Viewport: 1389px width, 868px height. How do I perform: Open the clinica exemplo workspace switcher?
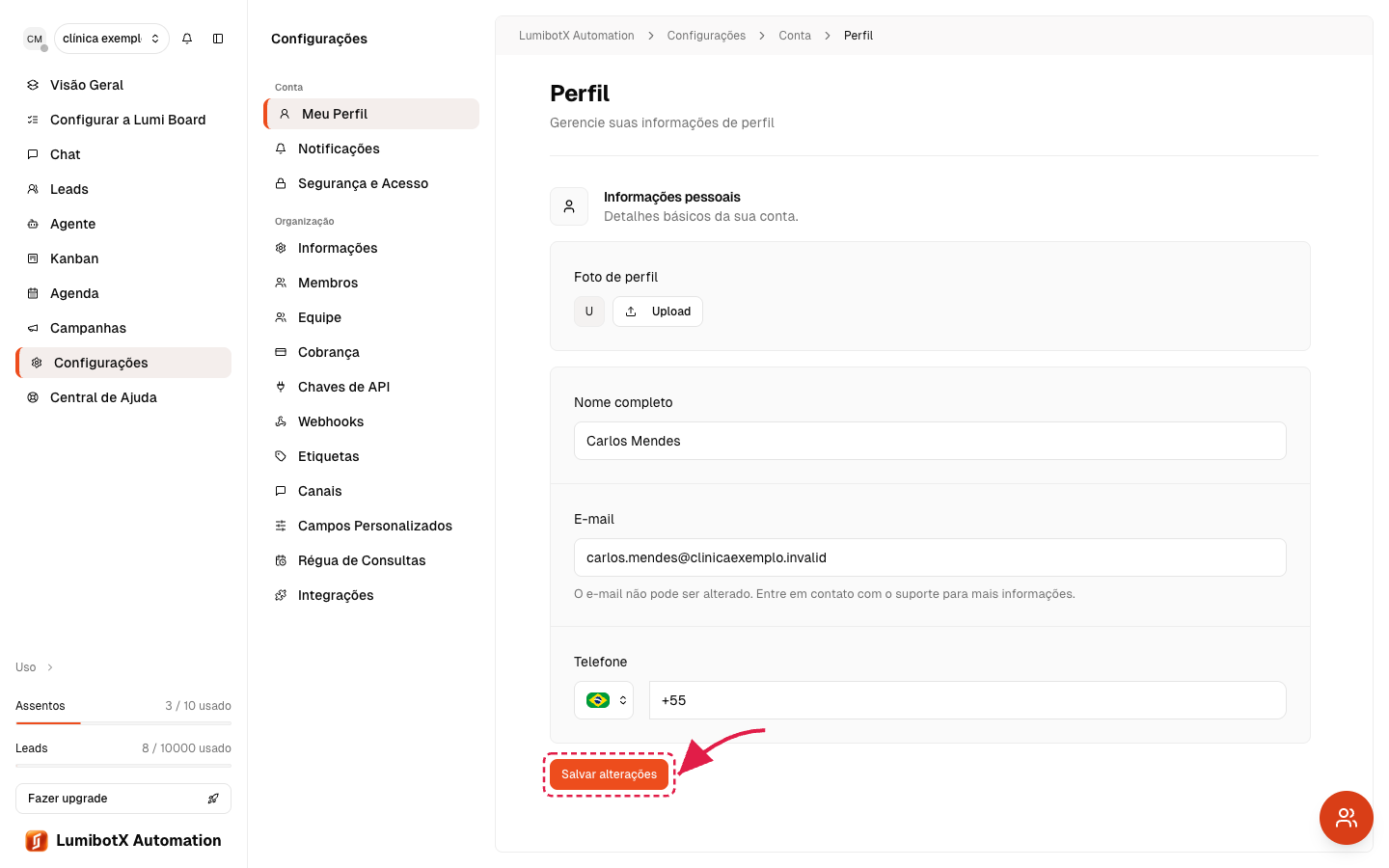pyautogui.click(x=112, y=39)
